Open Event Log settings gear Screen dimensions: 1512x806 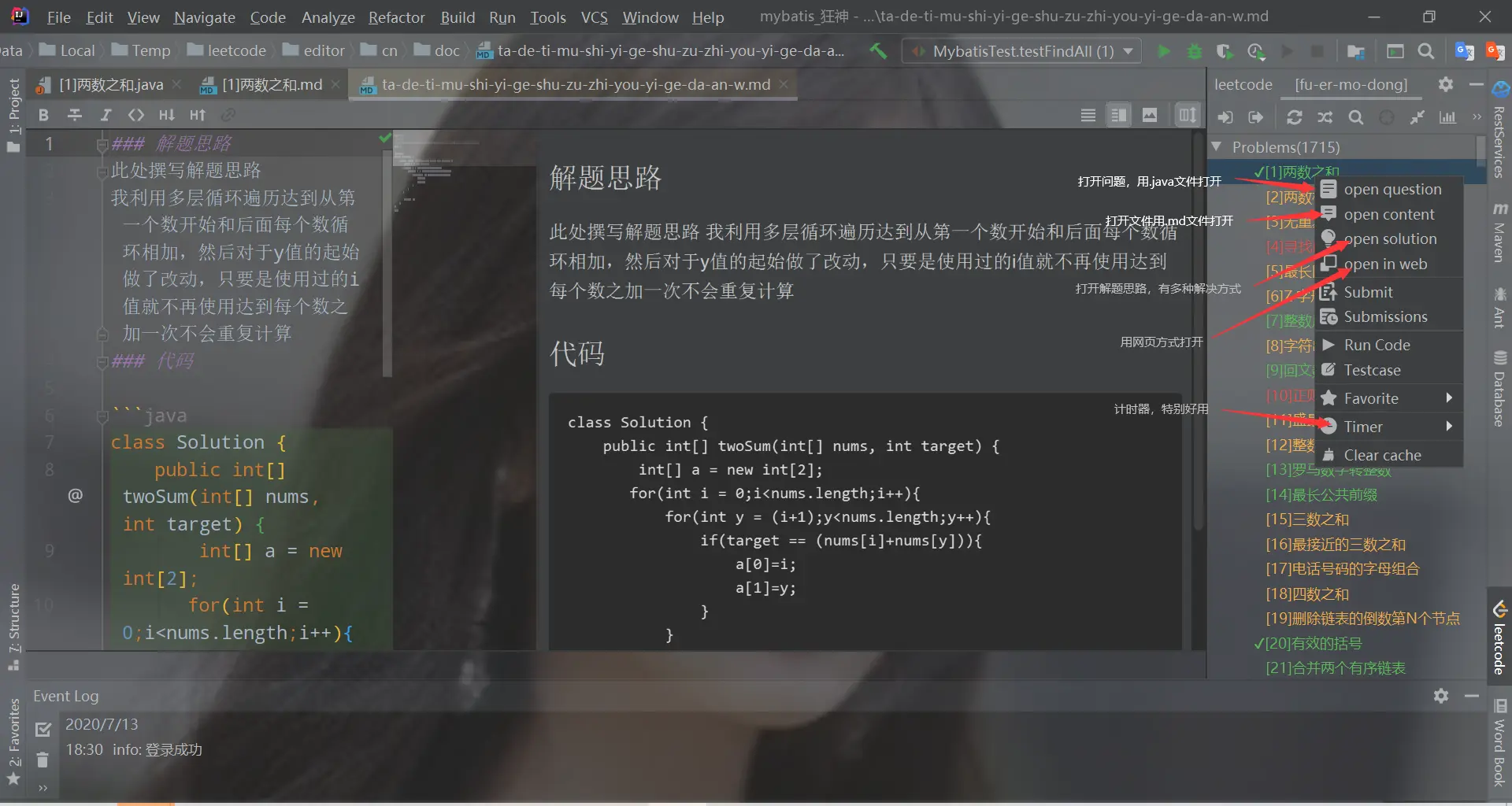click(x=1441, y=696)
